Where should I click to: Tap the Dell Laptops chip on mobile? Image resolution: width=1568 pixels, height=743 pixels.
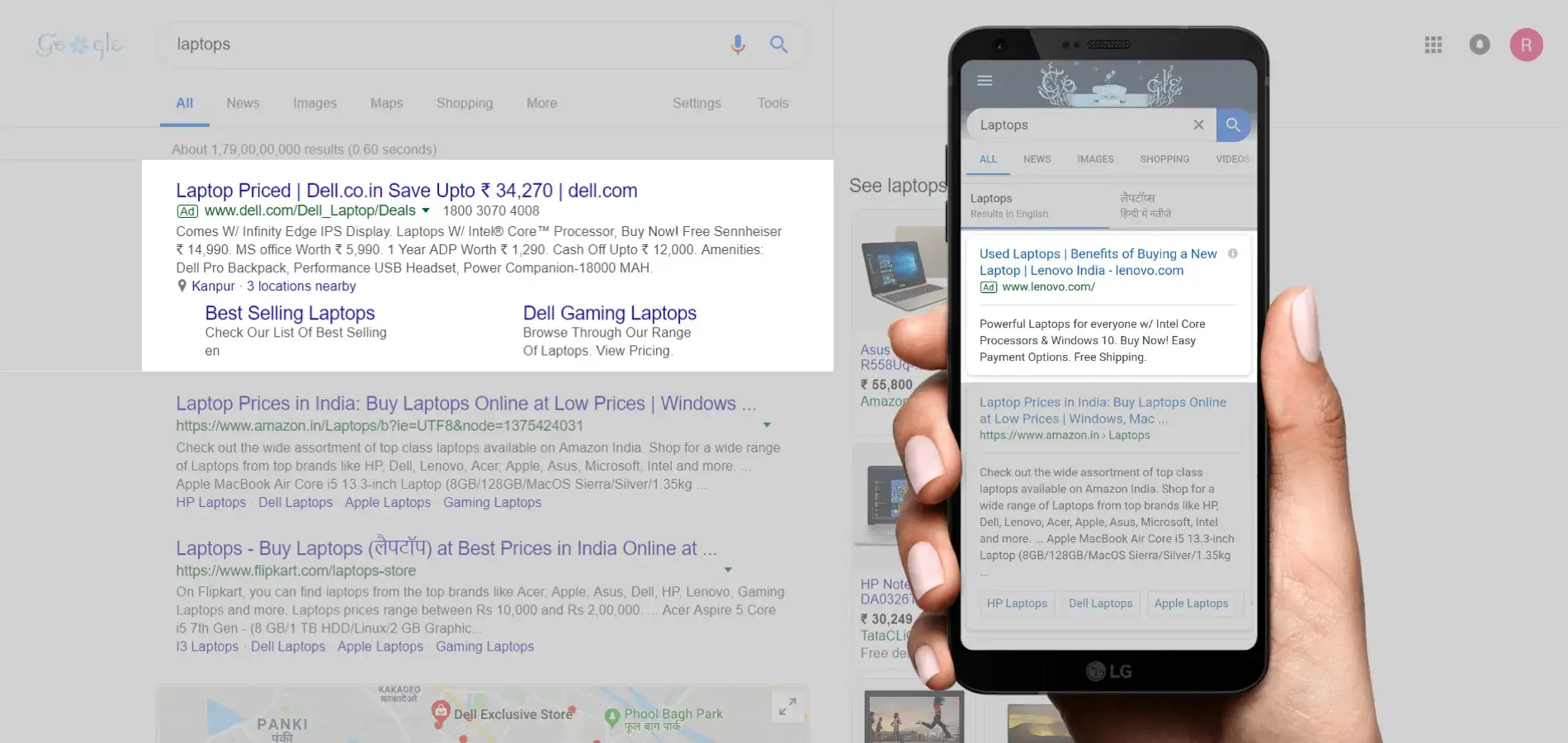pos(1100,603)
